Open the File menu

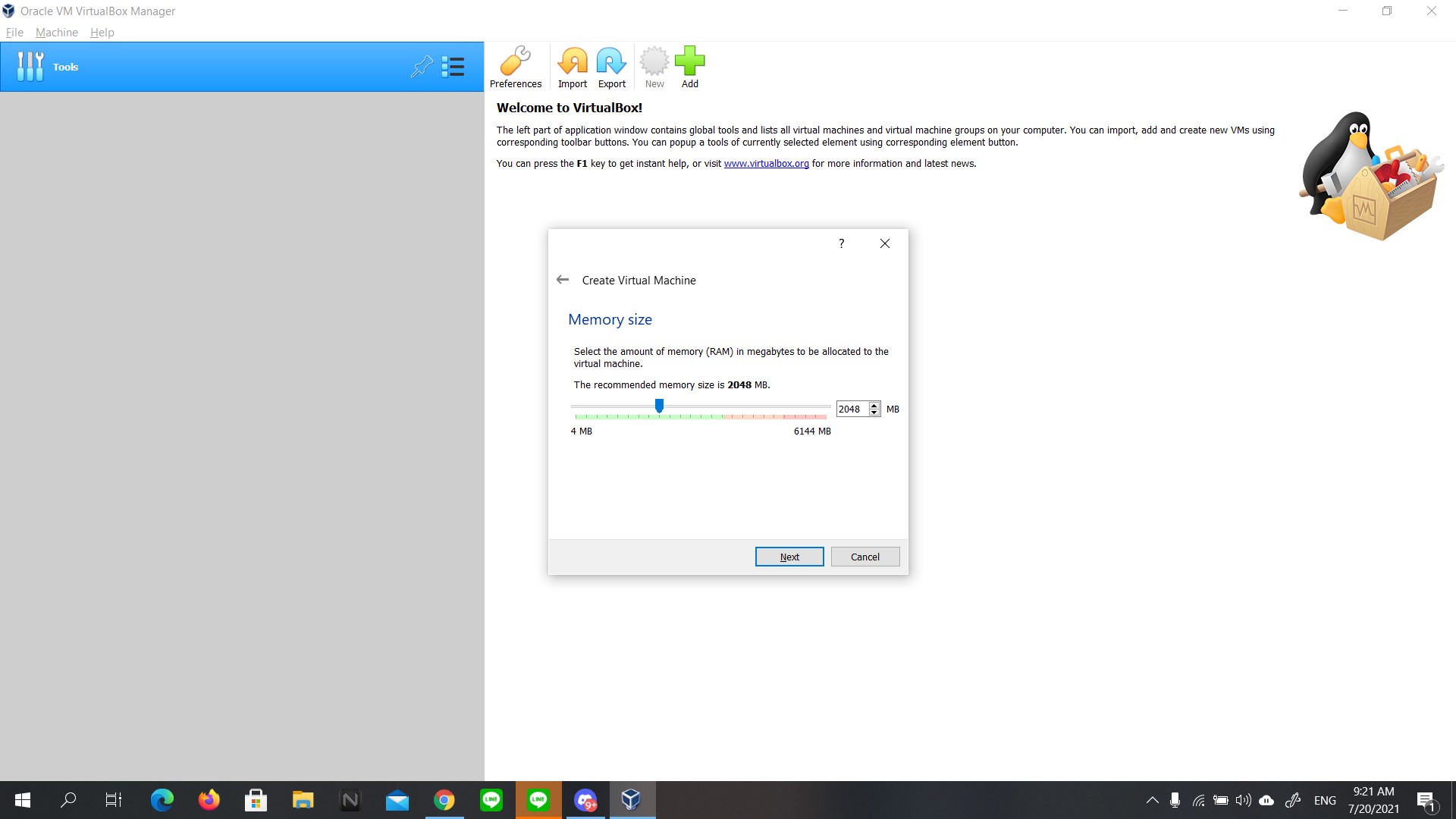(x=14, y=33)
